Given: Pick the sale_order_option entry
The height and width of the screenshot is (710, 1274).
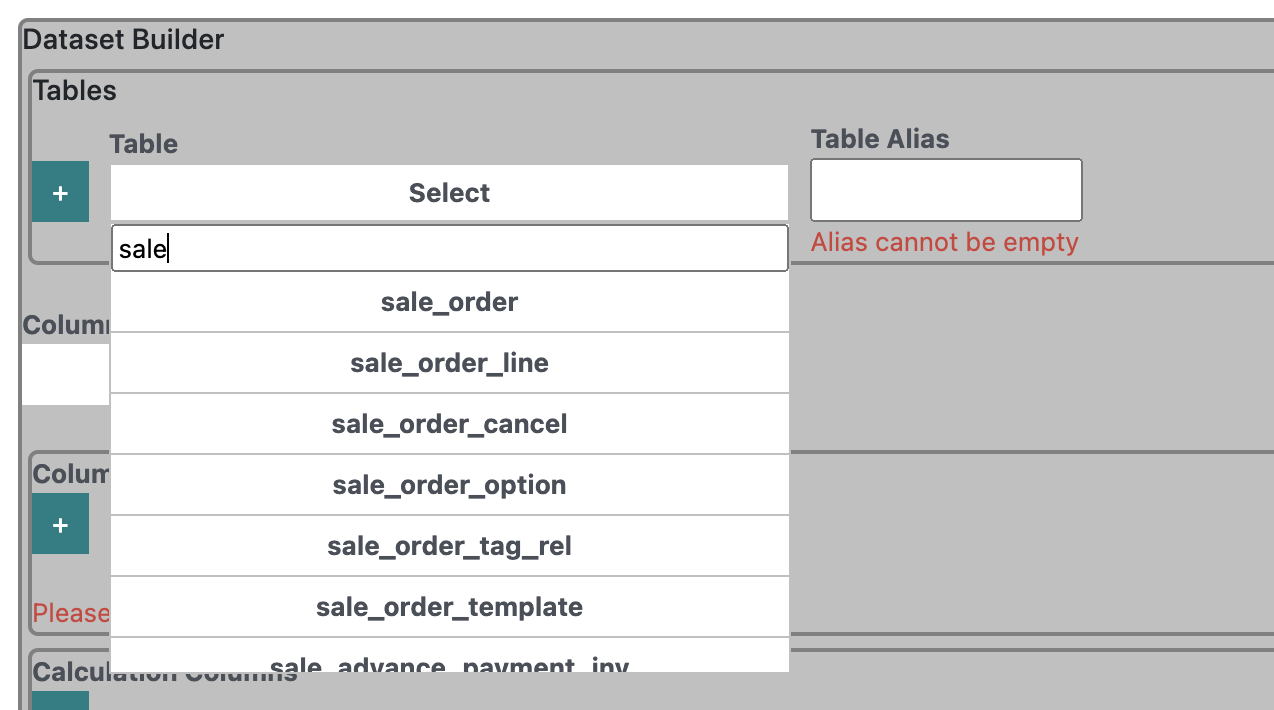Looking at the screenshot, I should [449, 485].
